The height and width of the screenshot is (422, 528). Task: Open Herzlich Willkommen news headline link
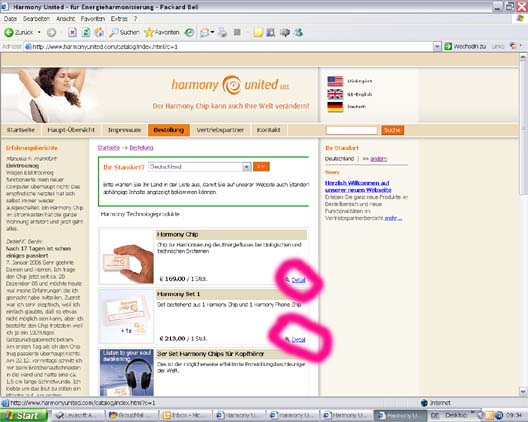click(358, 187)
